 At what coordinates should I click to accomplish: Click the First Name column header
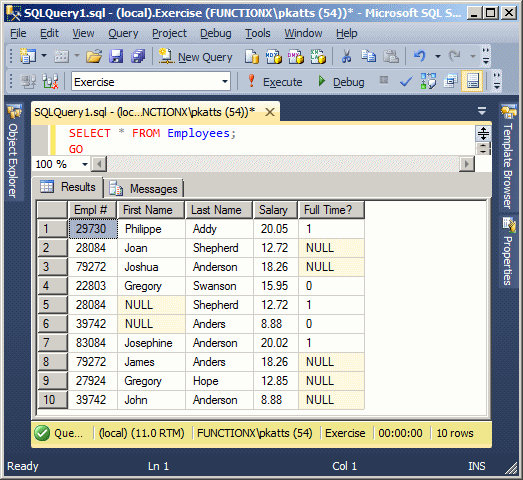pos(151,210)
